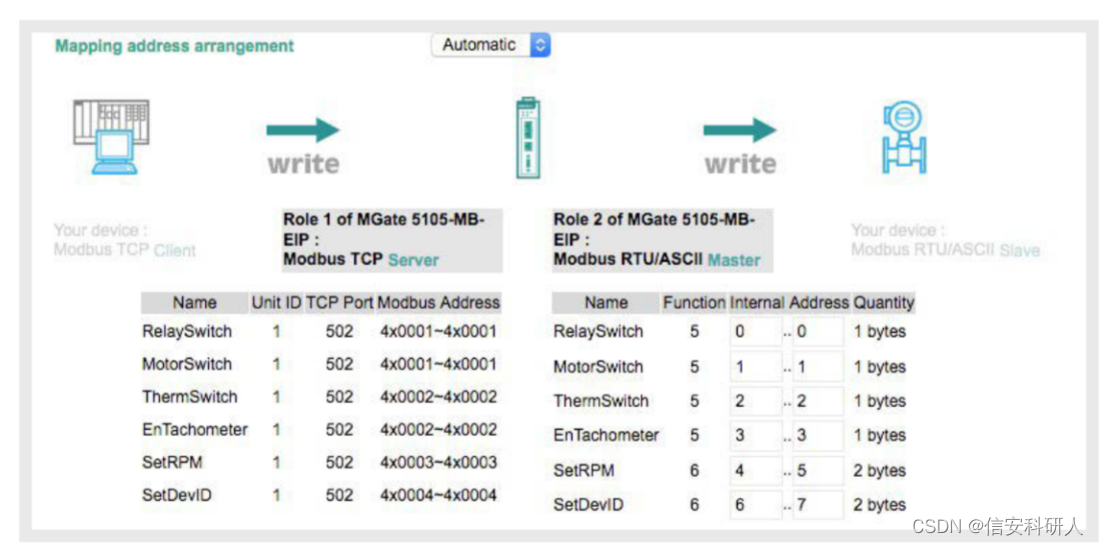This screenshot has height=546, width=1099.
Task: Click the Quantity column header
Action: click(883, 303)
